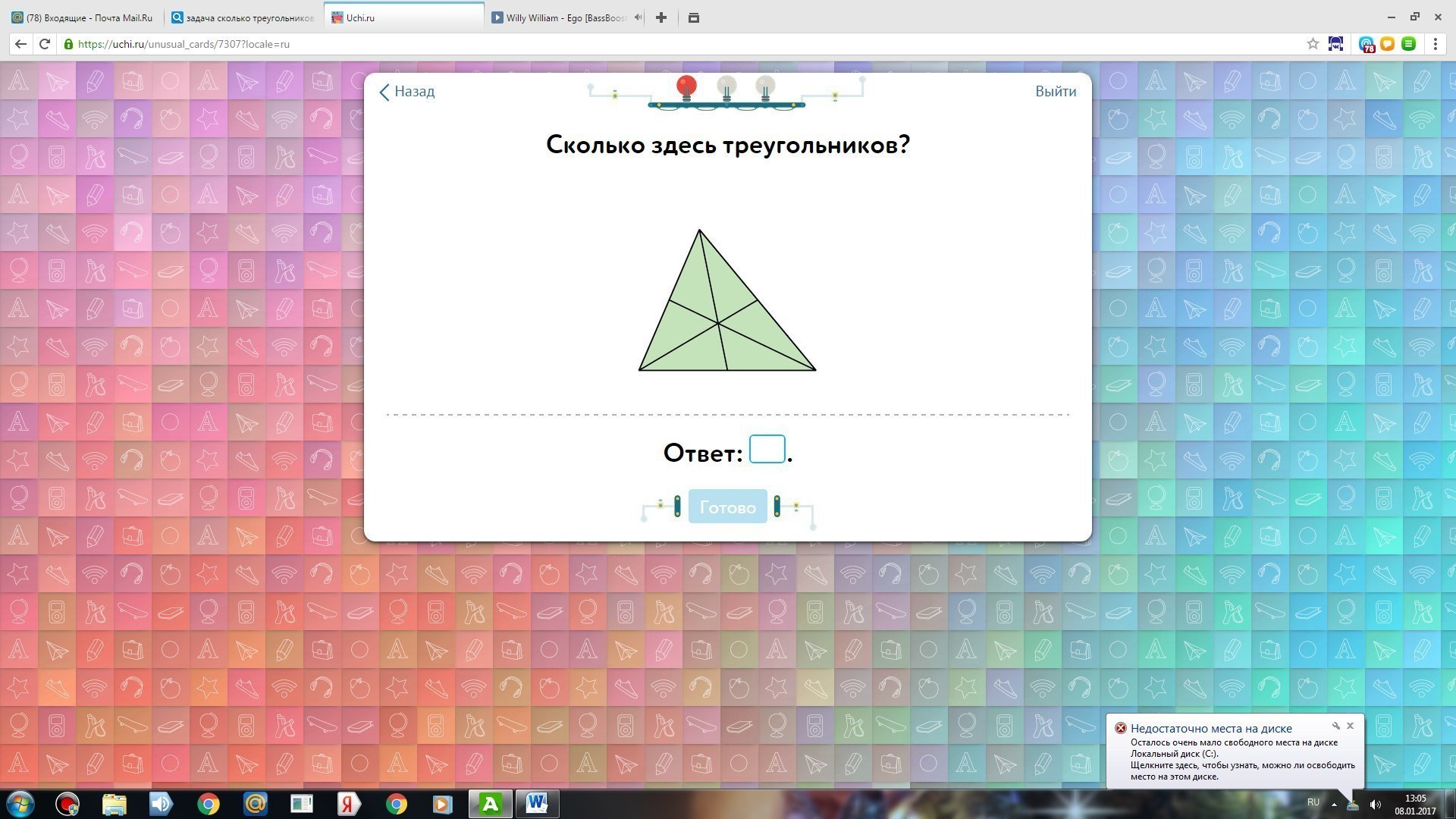Switch to the Почта Mail.Ru tab

tap(83, 17)
